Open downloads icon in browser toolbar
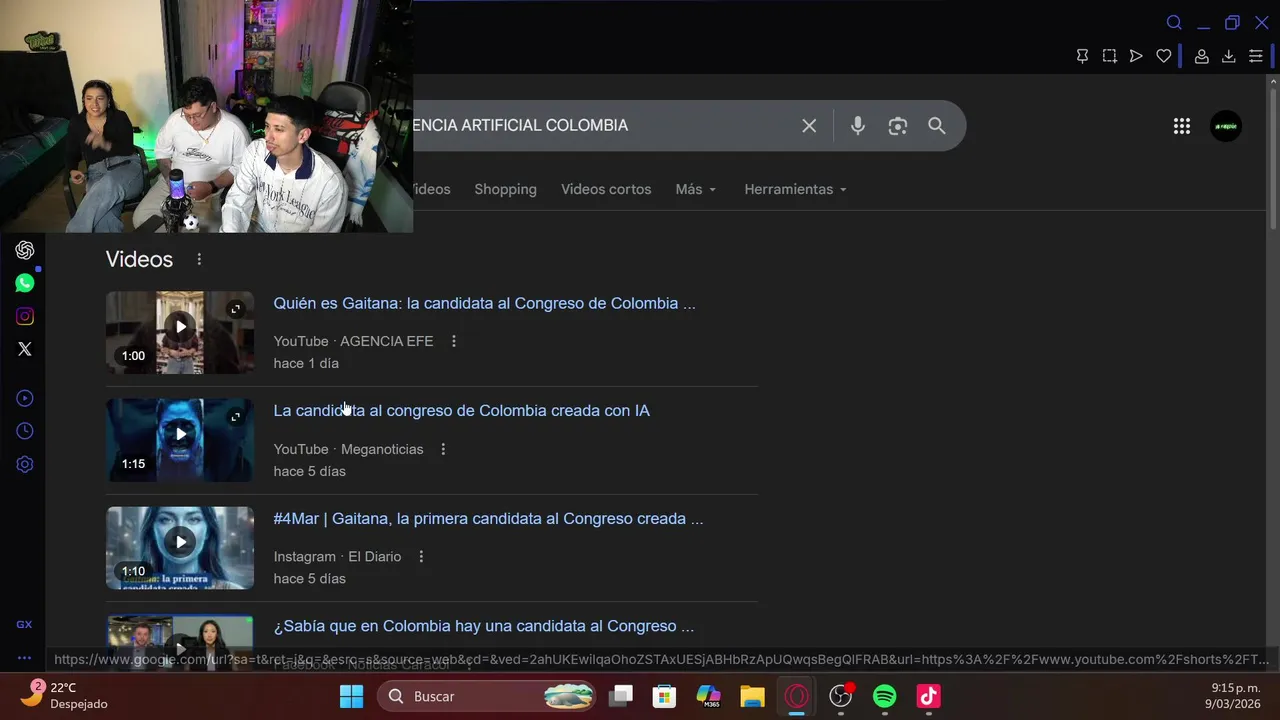The image size is (1280, 720). [x=1229, y=56]
